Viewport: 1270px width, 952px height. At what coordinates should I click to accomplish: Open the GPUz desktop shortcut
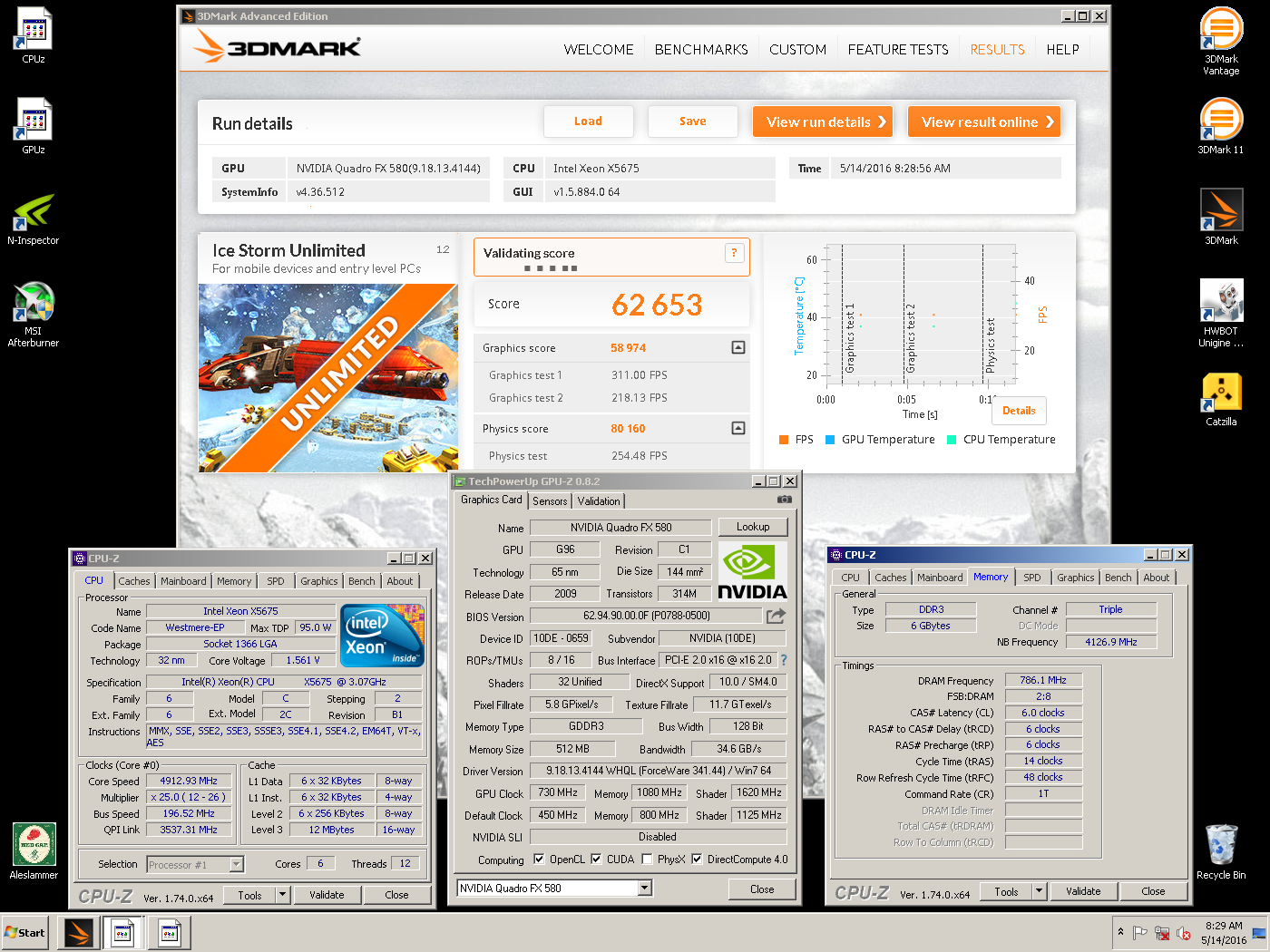[x=34, y=127]
